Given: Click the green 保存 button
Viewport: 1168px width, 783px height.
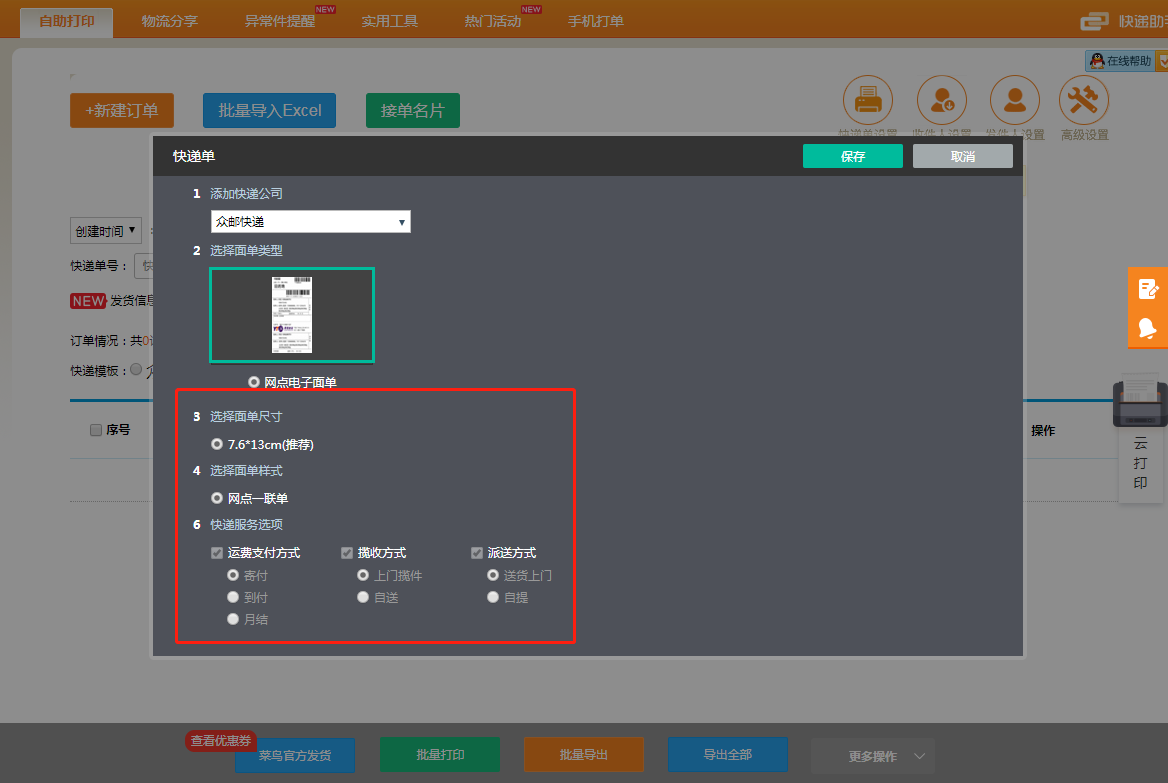Looking at the screenshot, I should coord(852,156).
